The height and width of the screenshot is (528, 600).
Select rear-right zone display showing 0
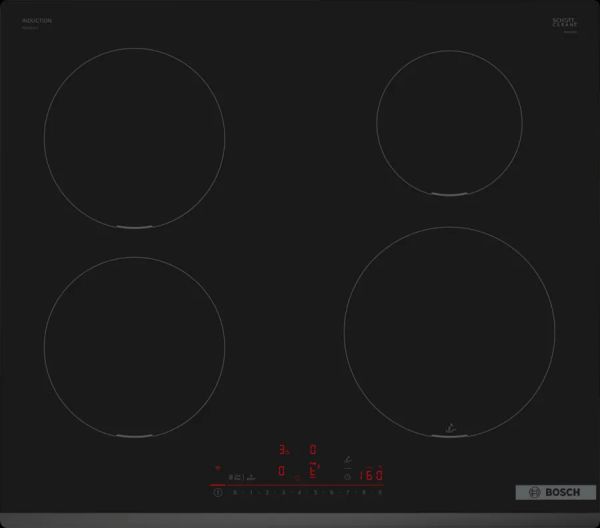pos(313,451)
